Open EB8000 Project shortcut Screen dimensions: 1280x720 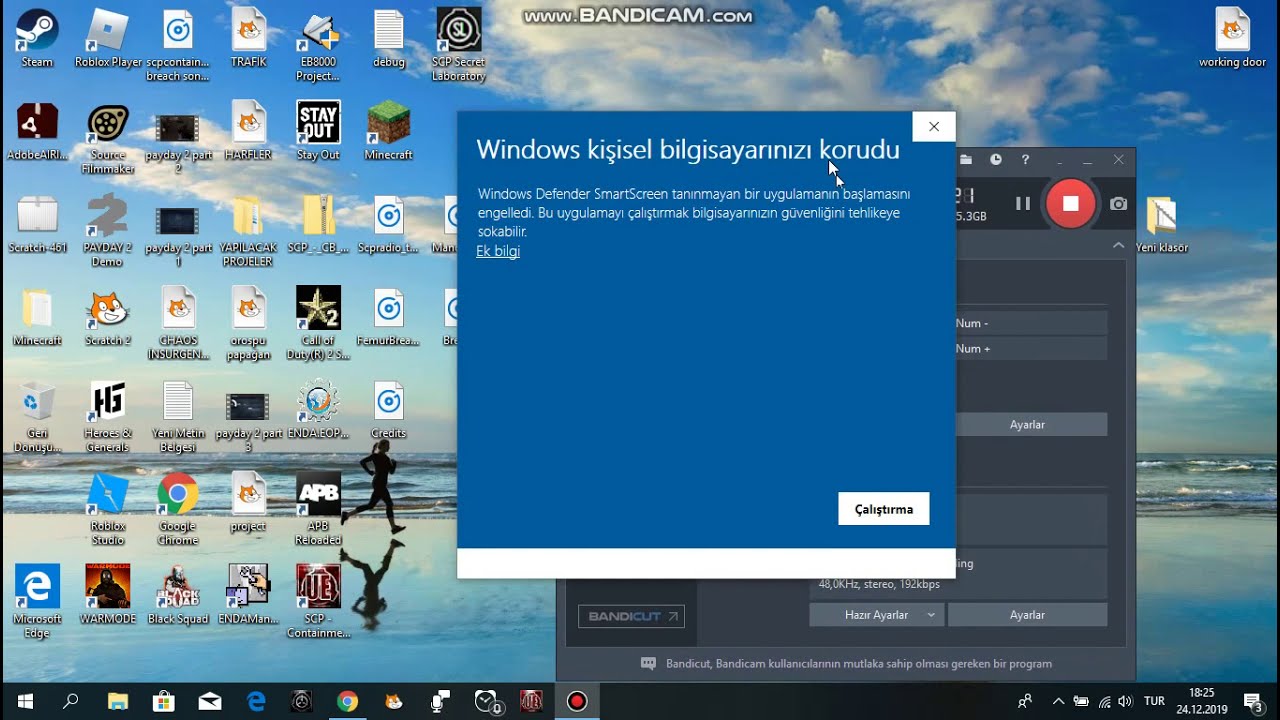point(318,46)
